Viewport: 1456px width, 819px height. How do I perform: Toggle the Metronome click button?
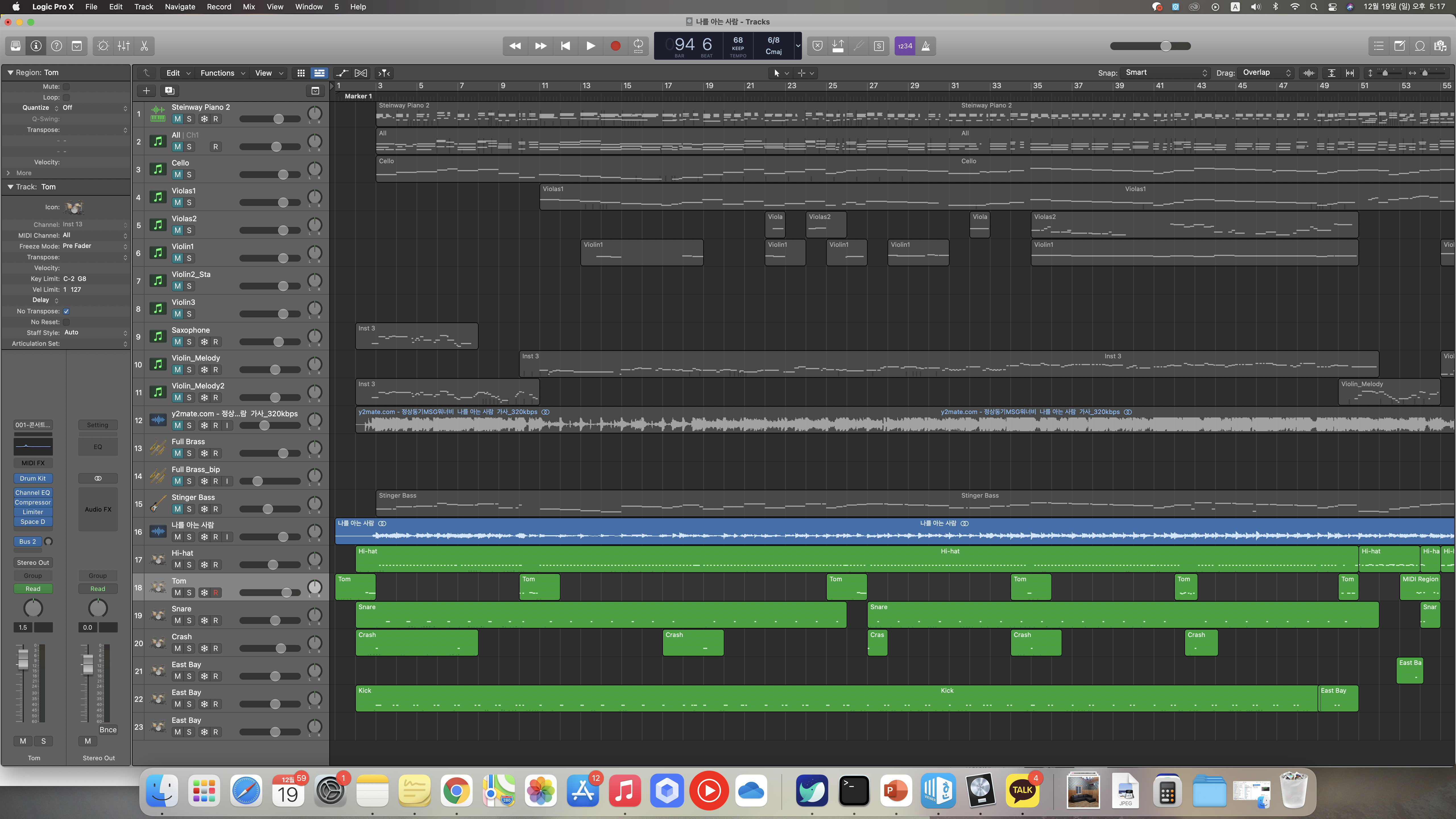926,46
